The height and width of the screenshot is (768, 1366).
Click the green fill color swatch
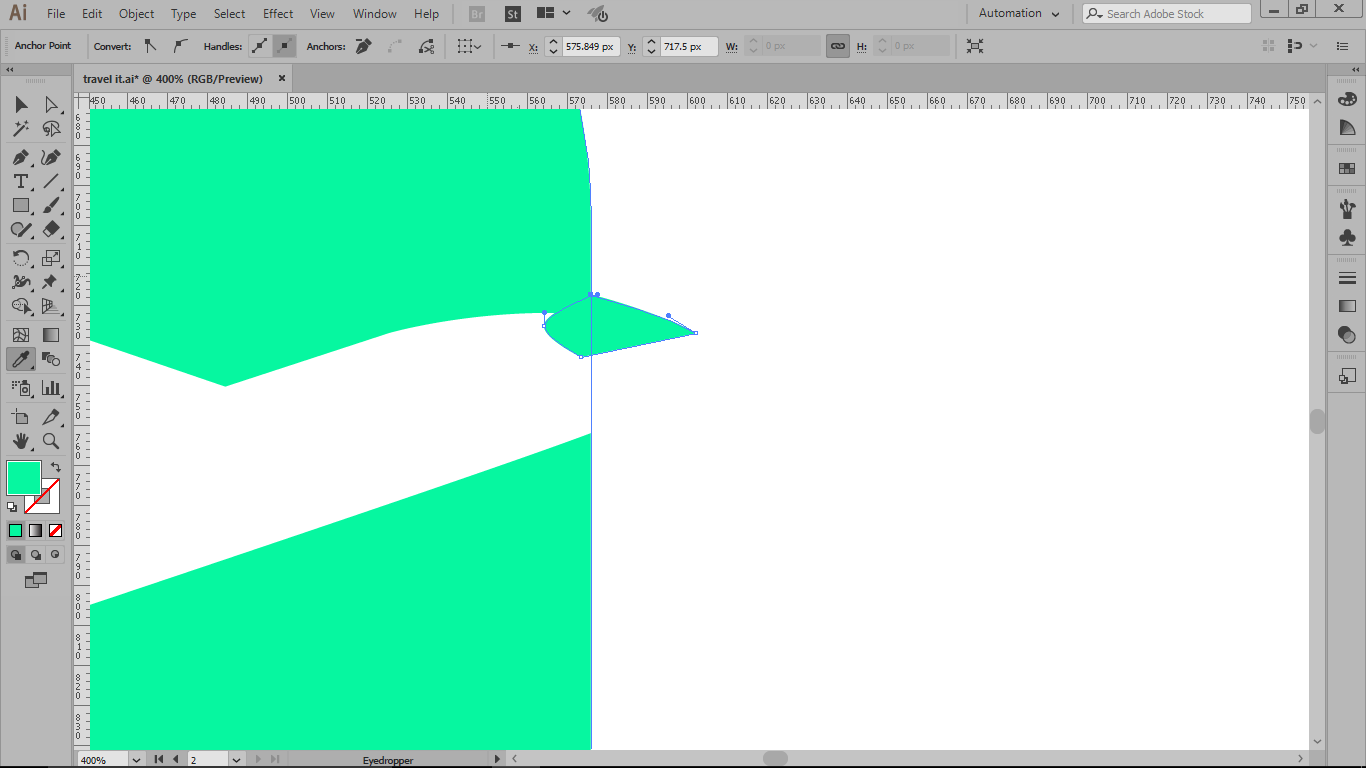22,478
